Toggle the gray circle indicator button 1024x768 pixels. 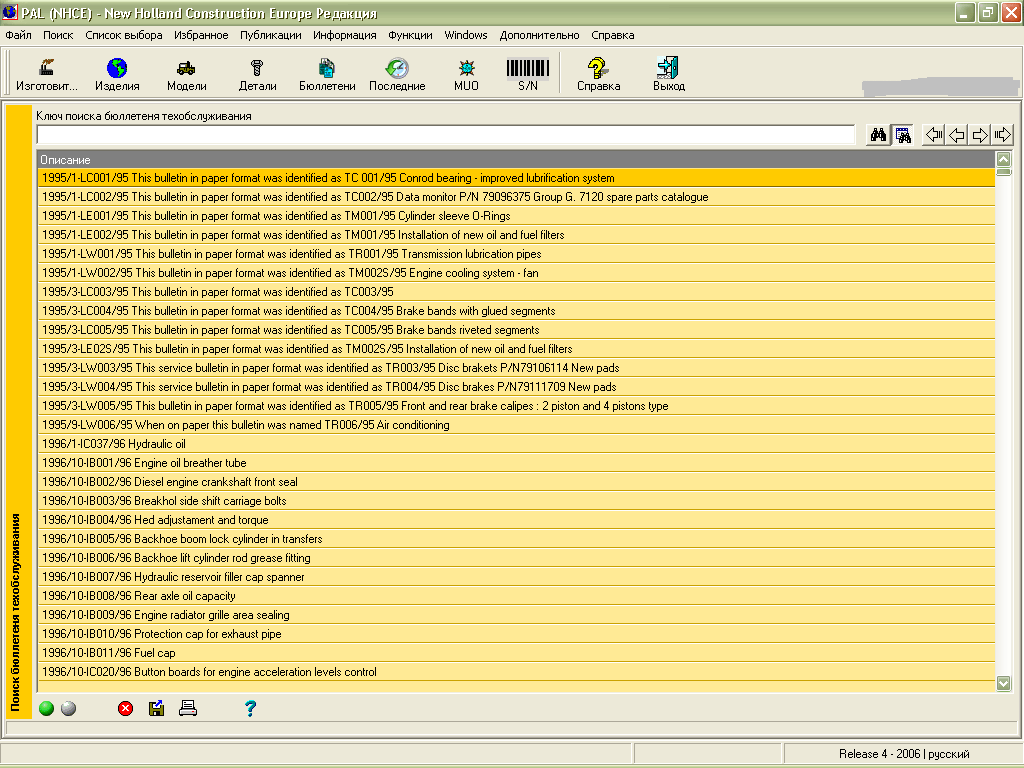tap(68, 709)
